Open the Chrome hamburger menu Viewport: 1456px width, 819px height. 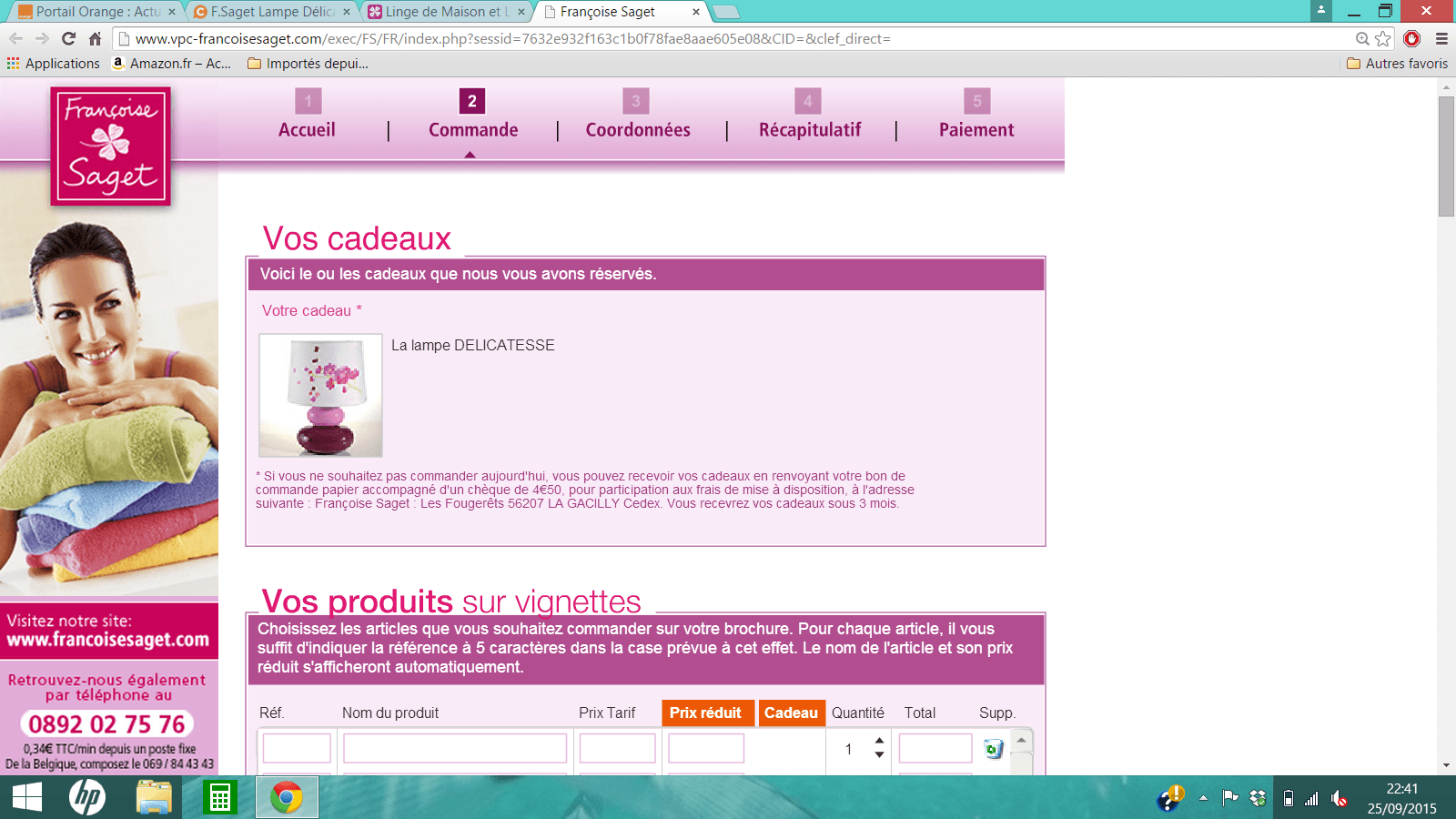(x=1441, y=38)
